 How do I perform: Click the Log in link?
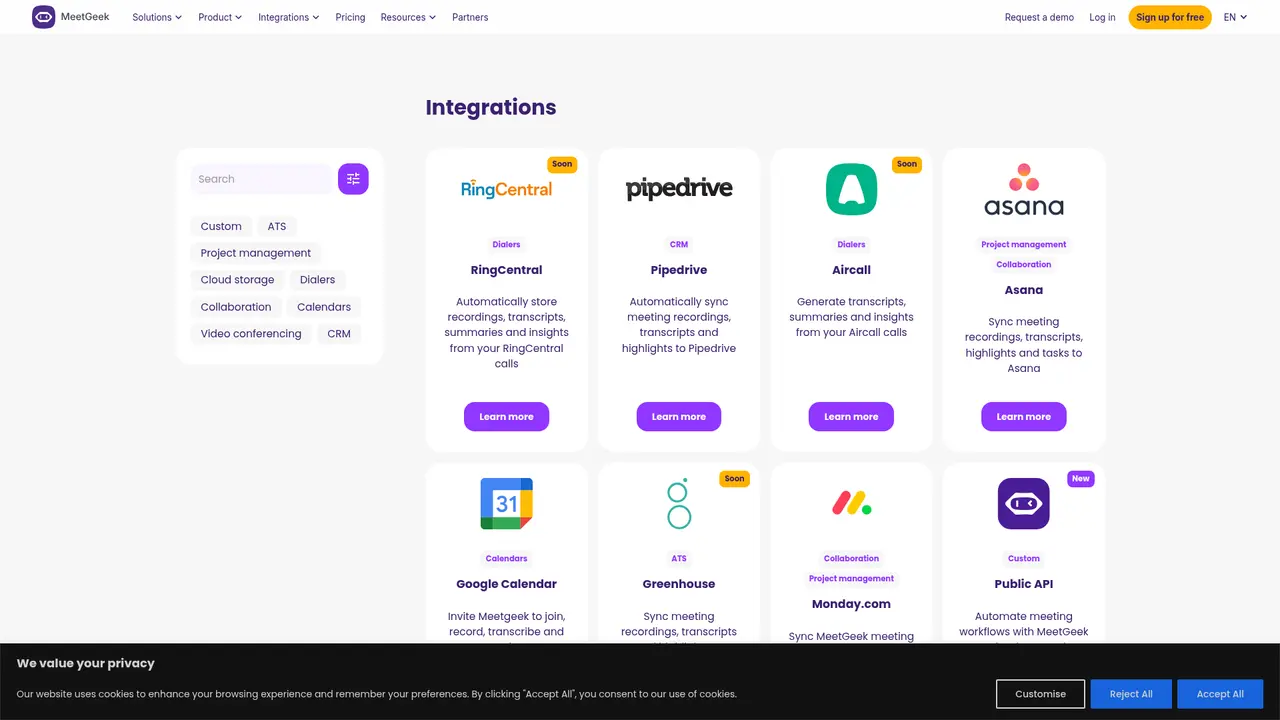point(1102,17)
